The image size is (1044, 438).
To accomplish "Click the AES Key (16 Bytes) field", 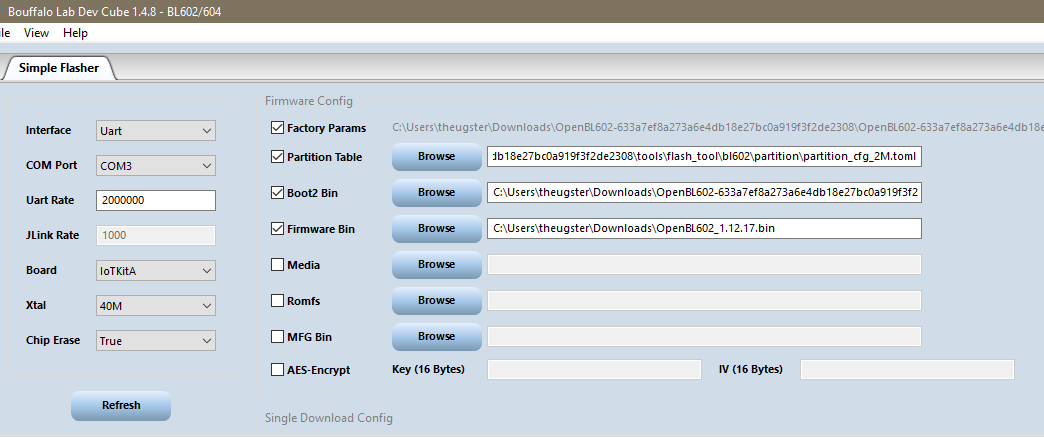I will [595, 369].
